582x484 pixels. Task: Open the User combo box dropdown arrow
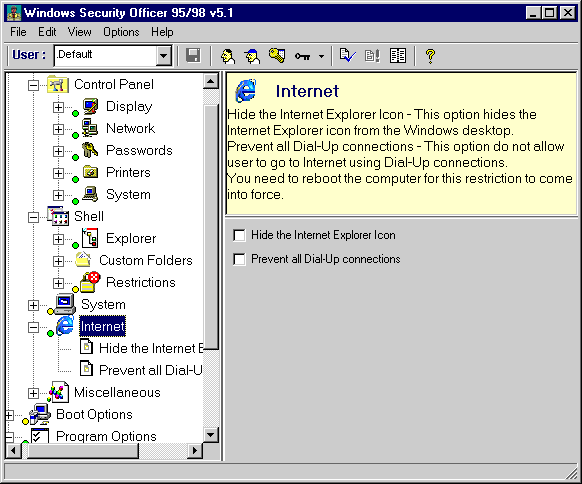[x=163, y=56]
